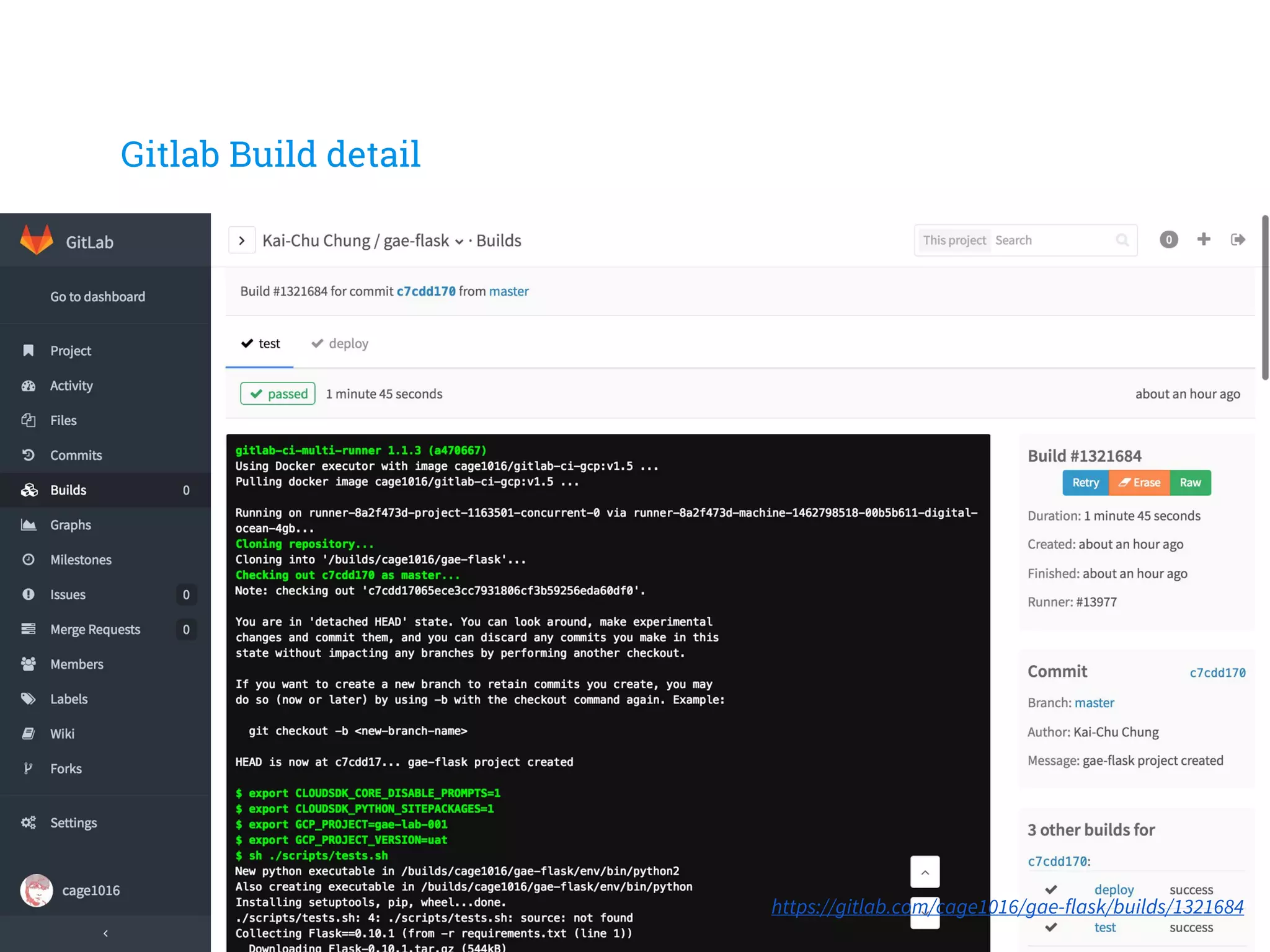Click the slide's gitlab.com build URL link
The image size is (1270, 952).
tap(1008, 906)
